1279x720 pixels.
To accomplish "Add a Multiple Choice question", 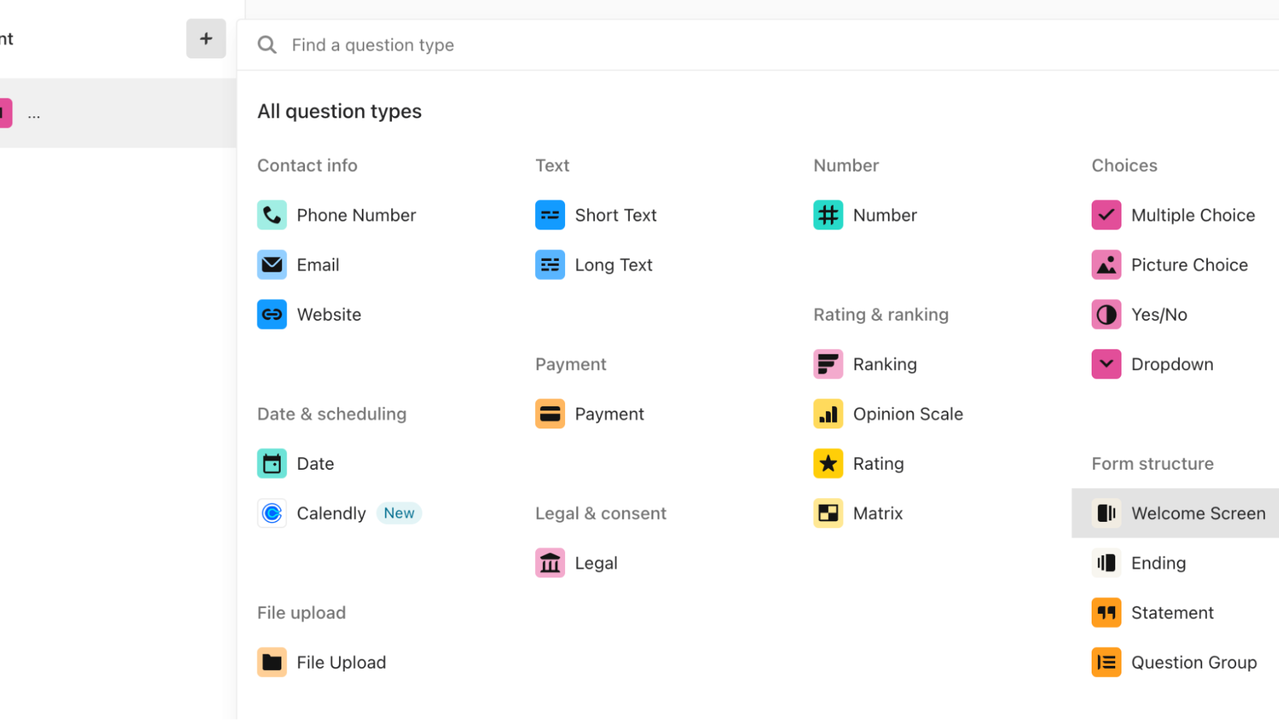I will pyautogui.click(x=1191, y=215).
